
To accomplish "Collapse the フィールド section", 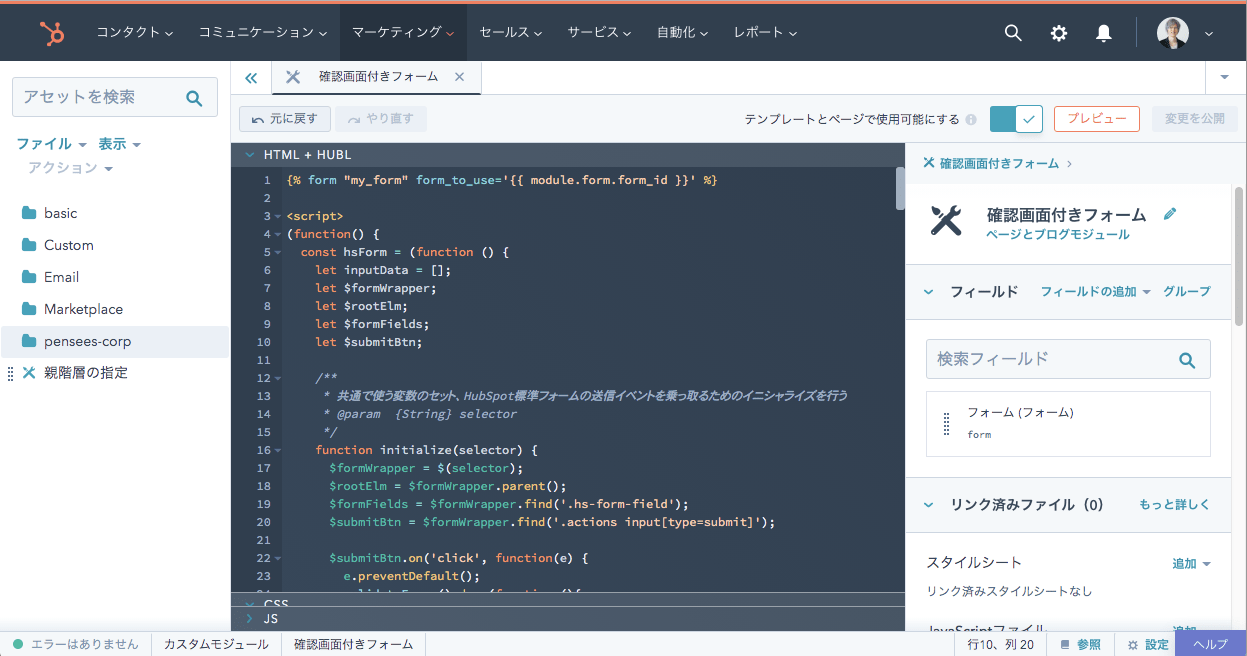I will pyautogui.click(x=927, y=292).
